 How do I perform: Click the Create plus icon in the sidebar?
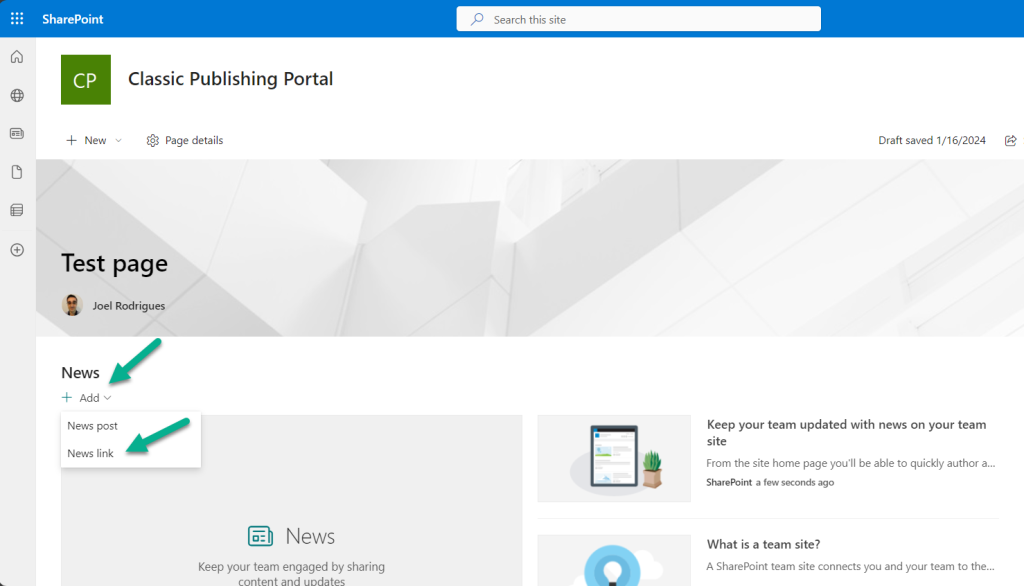coord(16,249)
